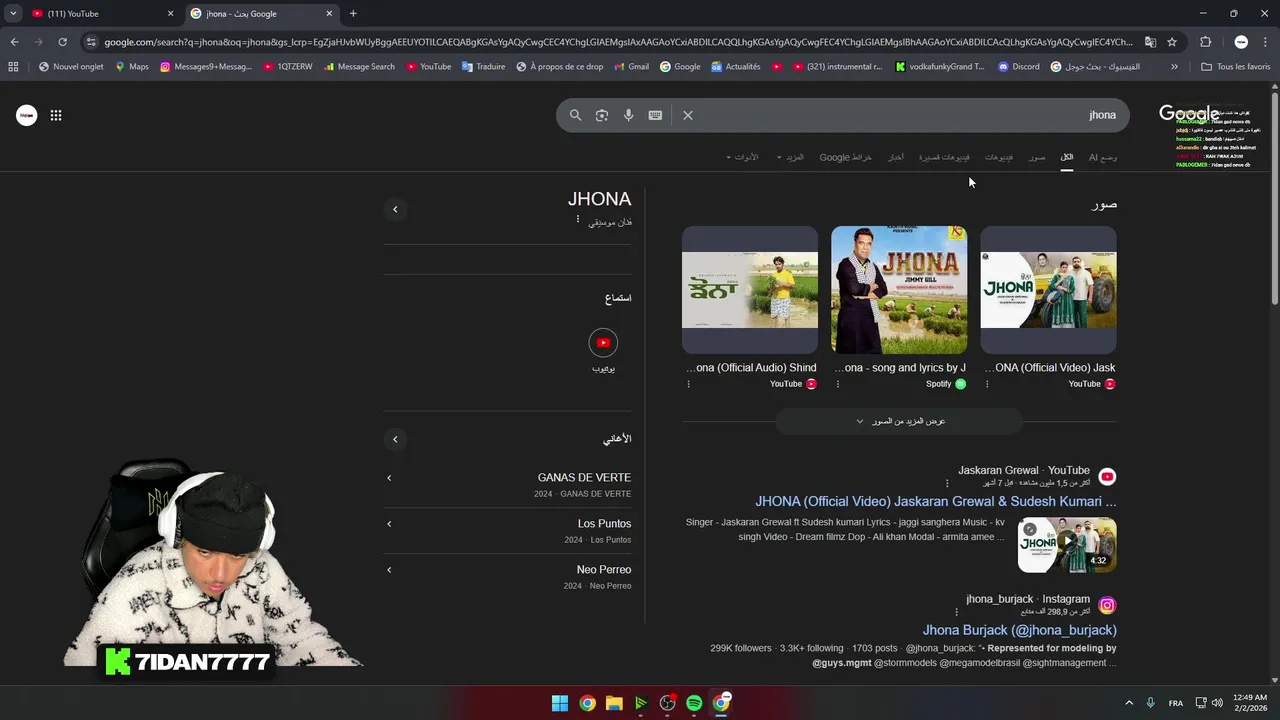The height and width of the screenshot is (720, 1280).
Task: Click YouTube favicon beside Jaskaran Grewal result
Action: (1107, 477)
